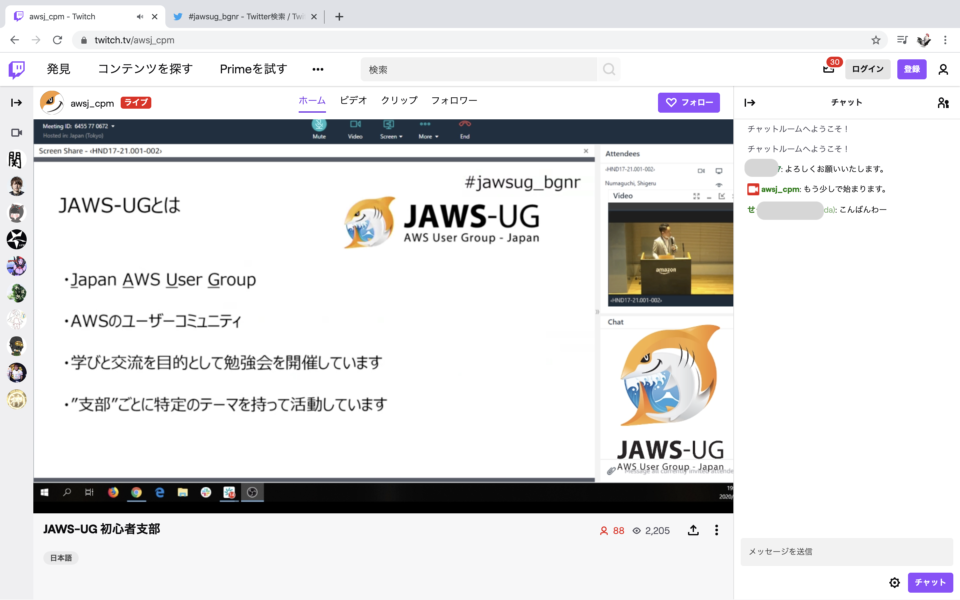The image size is (960, 600).
Task: Open the 発見 navigation link
Action: [x=59, y=69]
